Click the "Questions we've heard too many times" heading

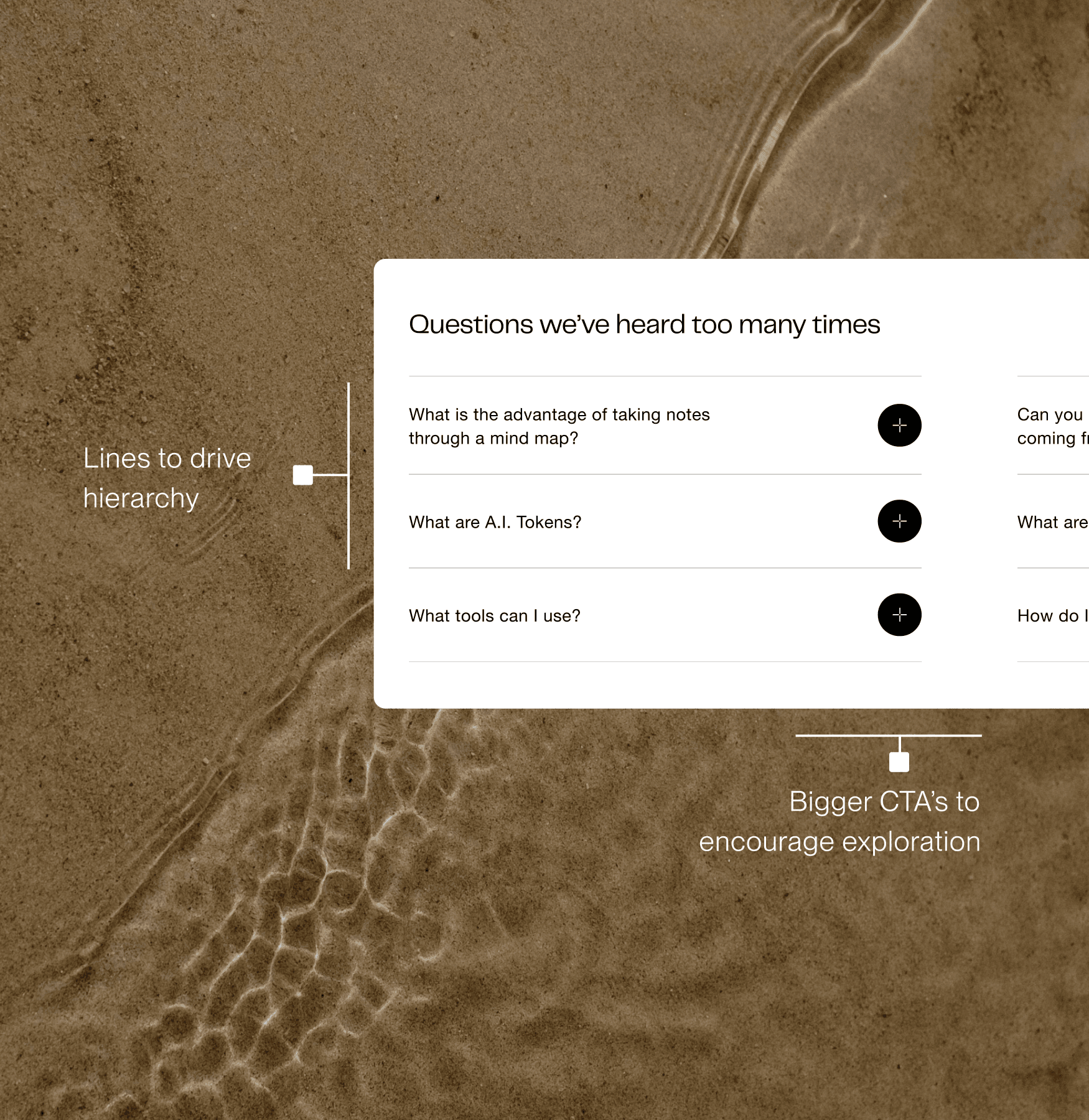644,324
